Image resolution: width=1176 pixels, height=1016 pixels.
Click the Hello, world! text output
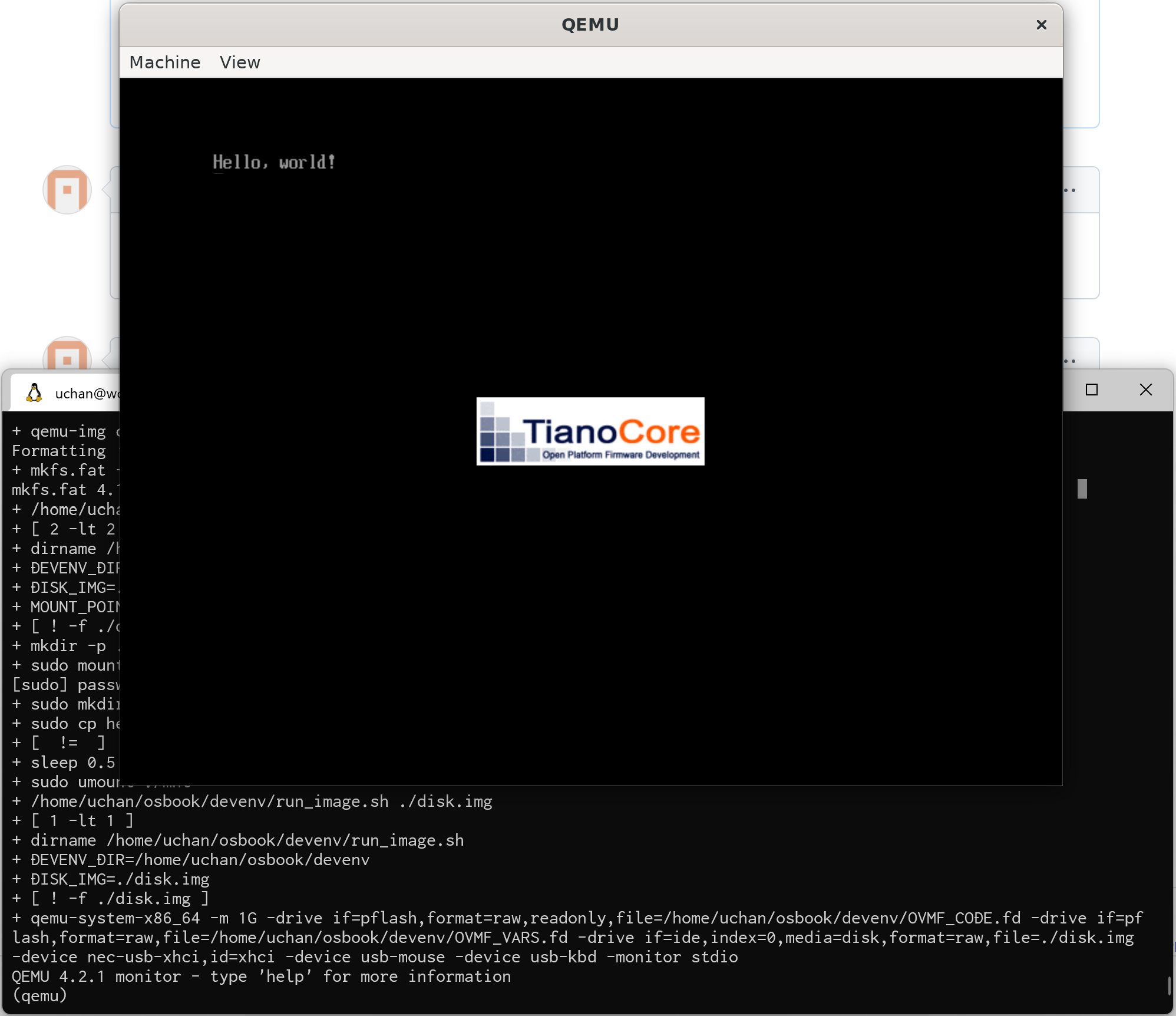274,162
